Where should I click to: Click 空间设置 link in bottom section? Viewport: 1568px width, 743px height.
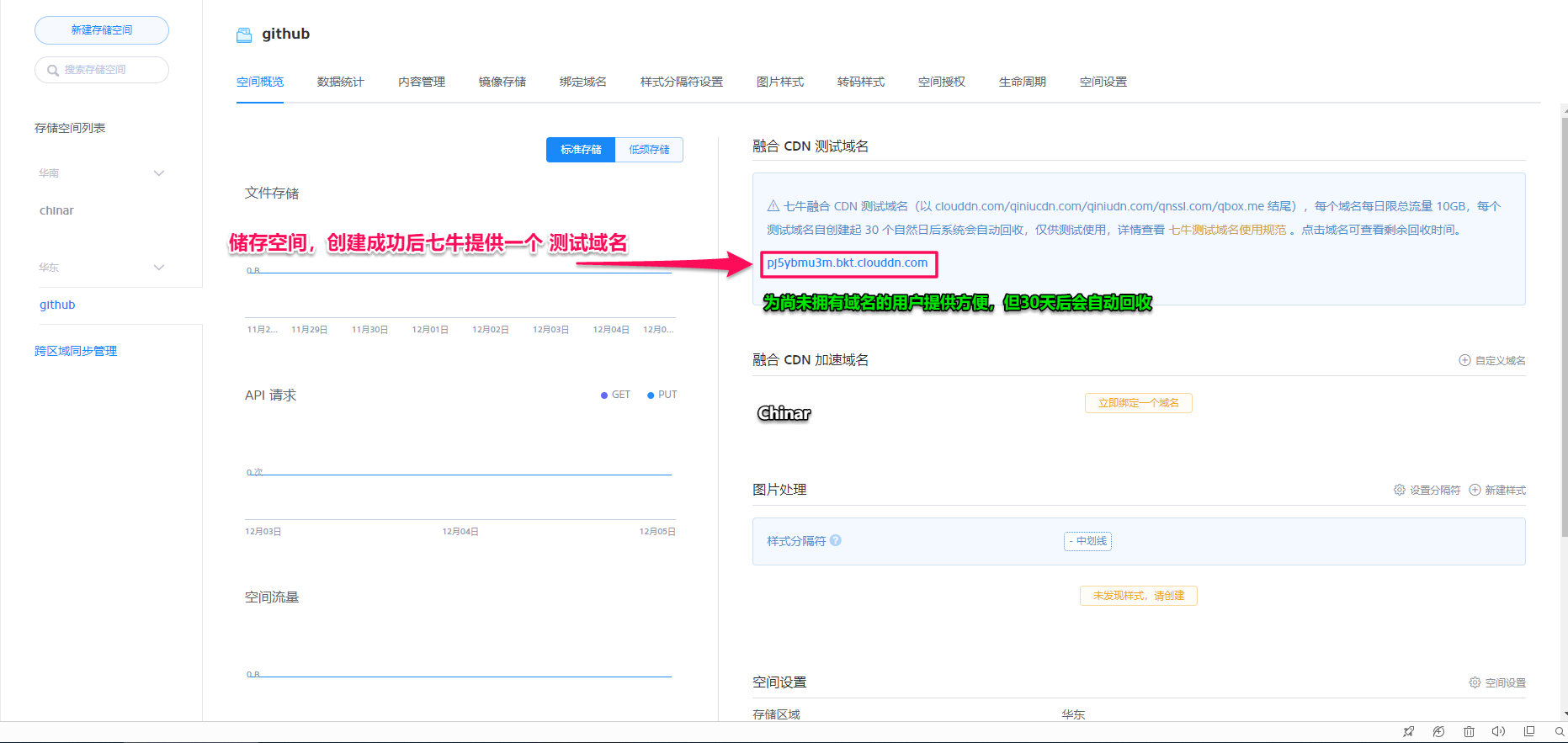1505,682
